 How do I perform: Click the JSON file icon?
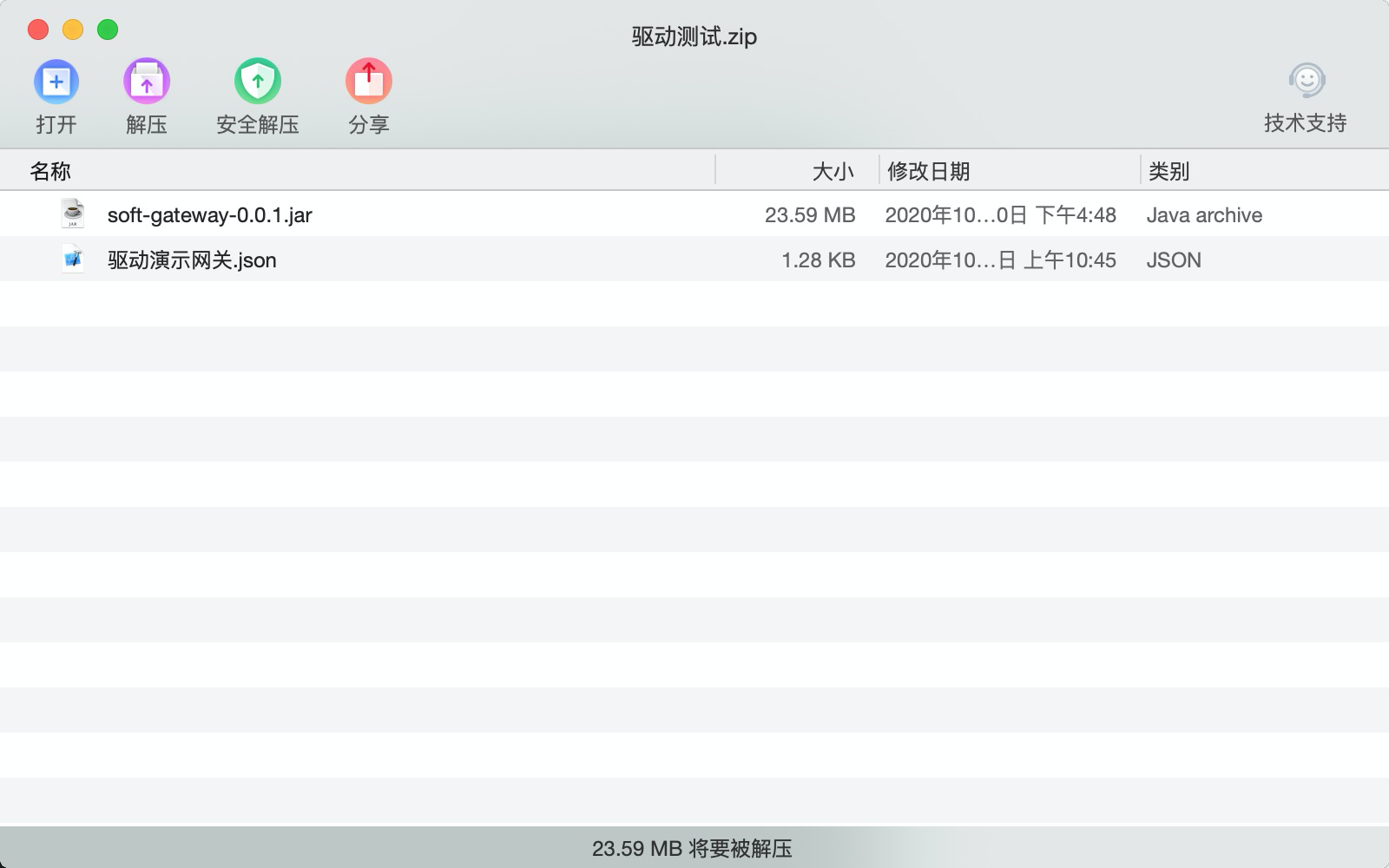pos(73,260)
